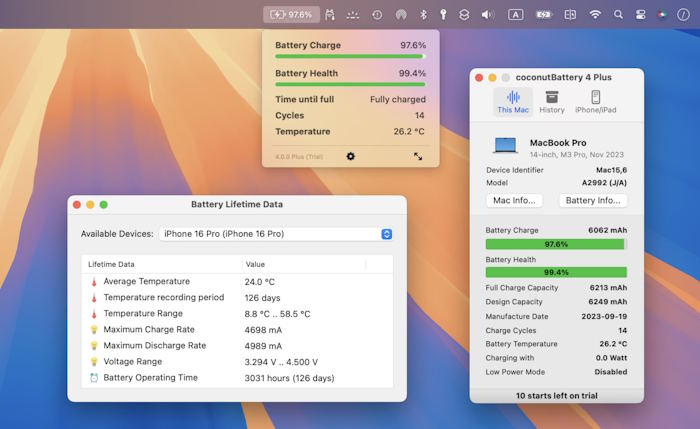The height and width of the screenshot is (429, 700).
Task: Open Spotlight search magnifier icon
Action: [618, 15]
